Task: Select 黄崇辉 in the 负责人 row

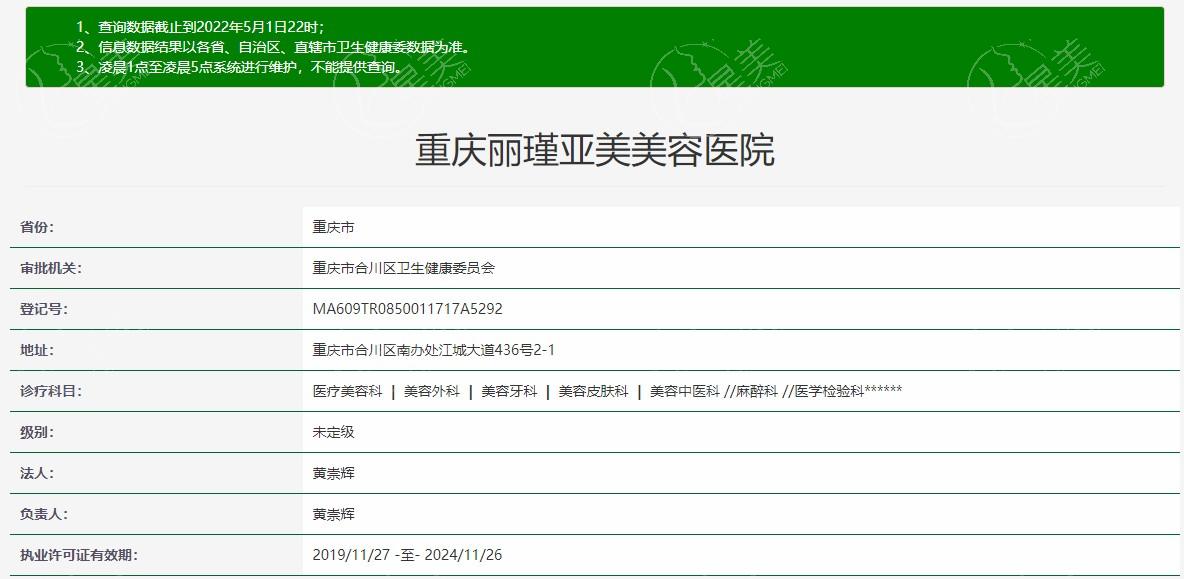Action: click(333, 514)
